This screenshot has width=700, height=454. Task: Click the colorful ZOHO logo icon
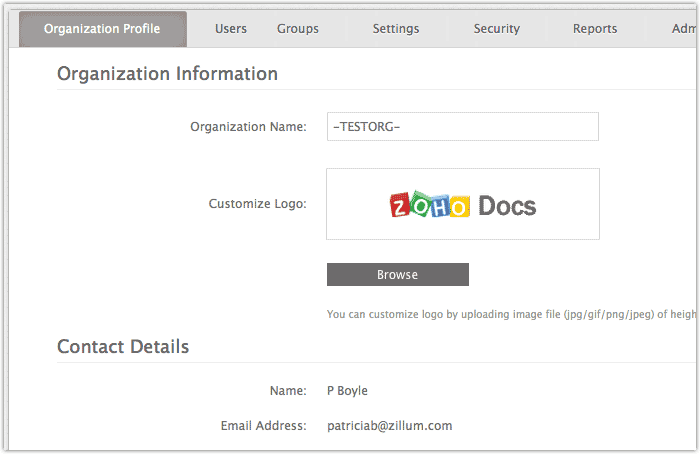point(429,206)
